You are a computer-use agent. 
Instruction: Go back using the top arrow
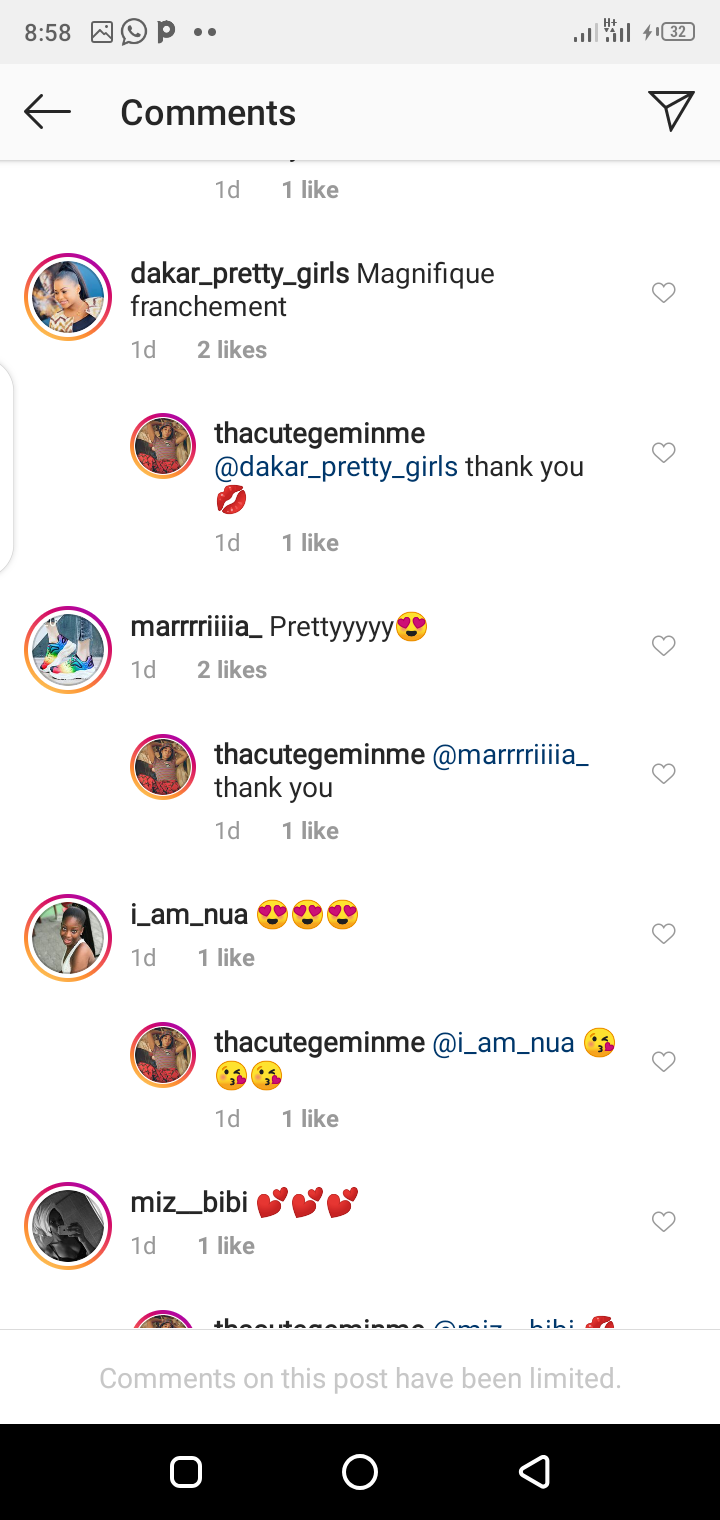coord(47,112)
